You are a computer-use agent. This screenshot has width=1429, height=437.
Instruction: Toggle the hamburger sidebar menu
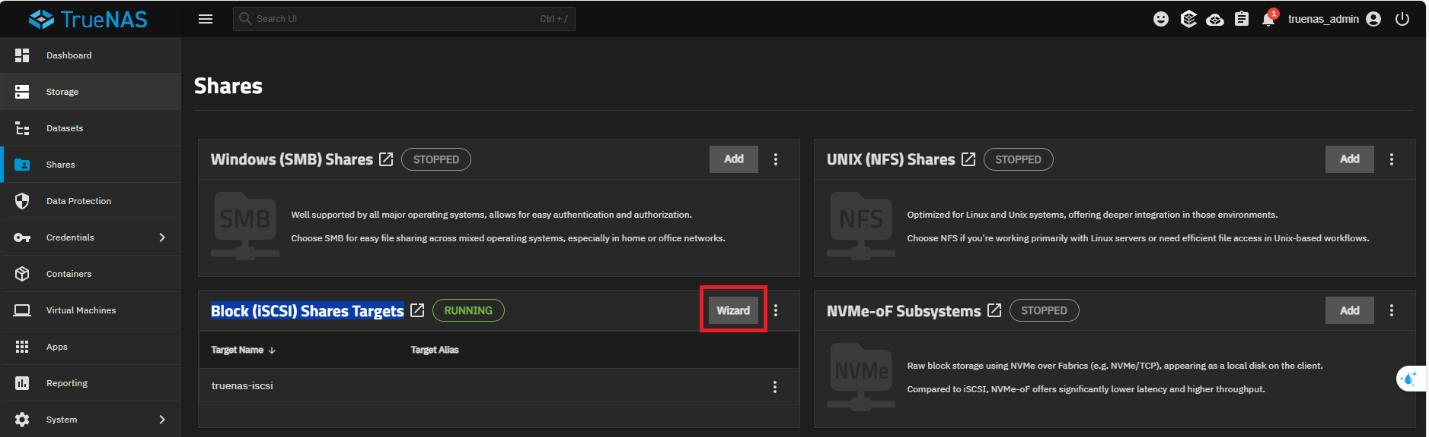[205, 19]
